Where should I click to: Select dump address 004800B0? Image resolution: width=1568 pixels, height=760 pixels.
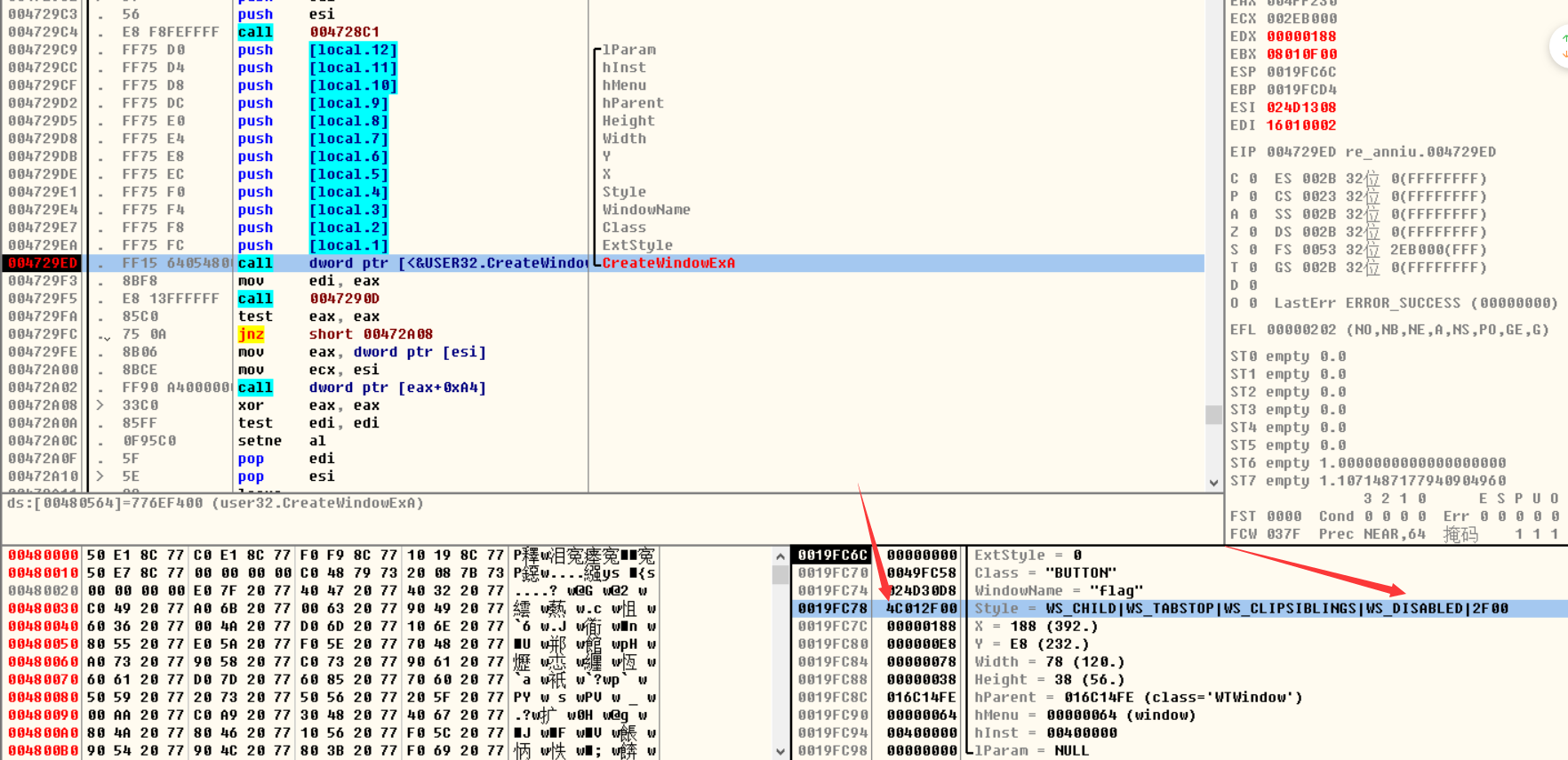click(x=43, y=751)
